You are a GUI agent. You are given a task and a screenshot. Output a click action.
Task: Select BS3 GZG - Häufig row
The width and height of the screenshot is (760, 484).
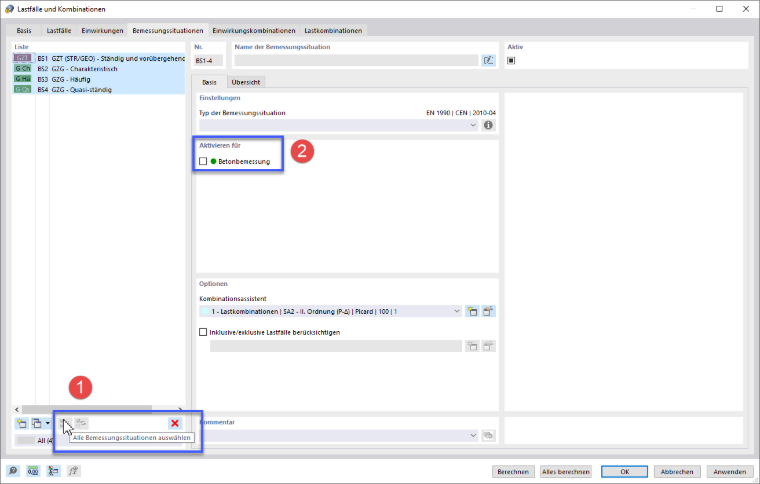99,79
